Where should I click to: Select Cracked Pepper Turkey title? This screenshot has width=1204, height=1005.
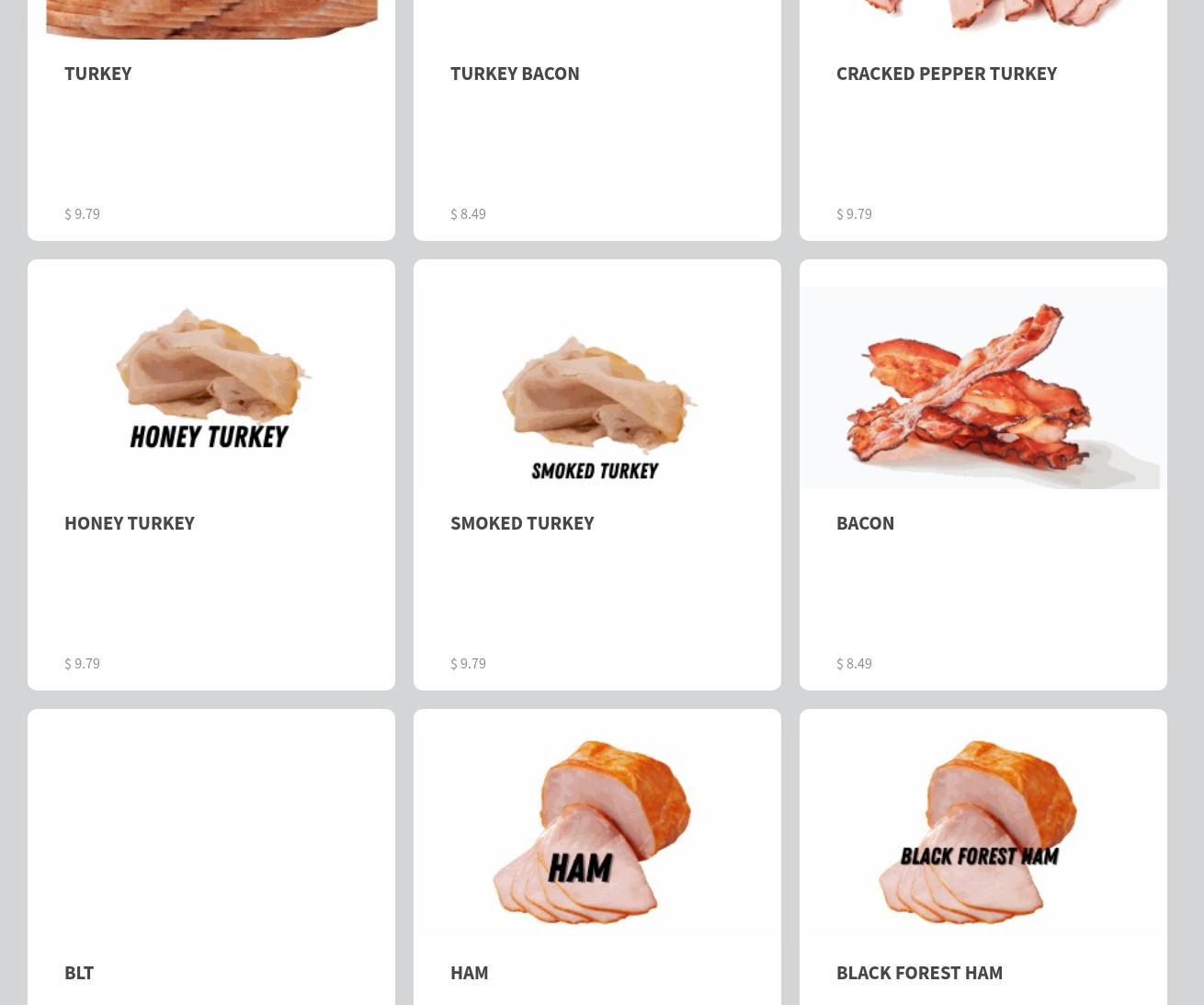coord(947,73)
